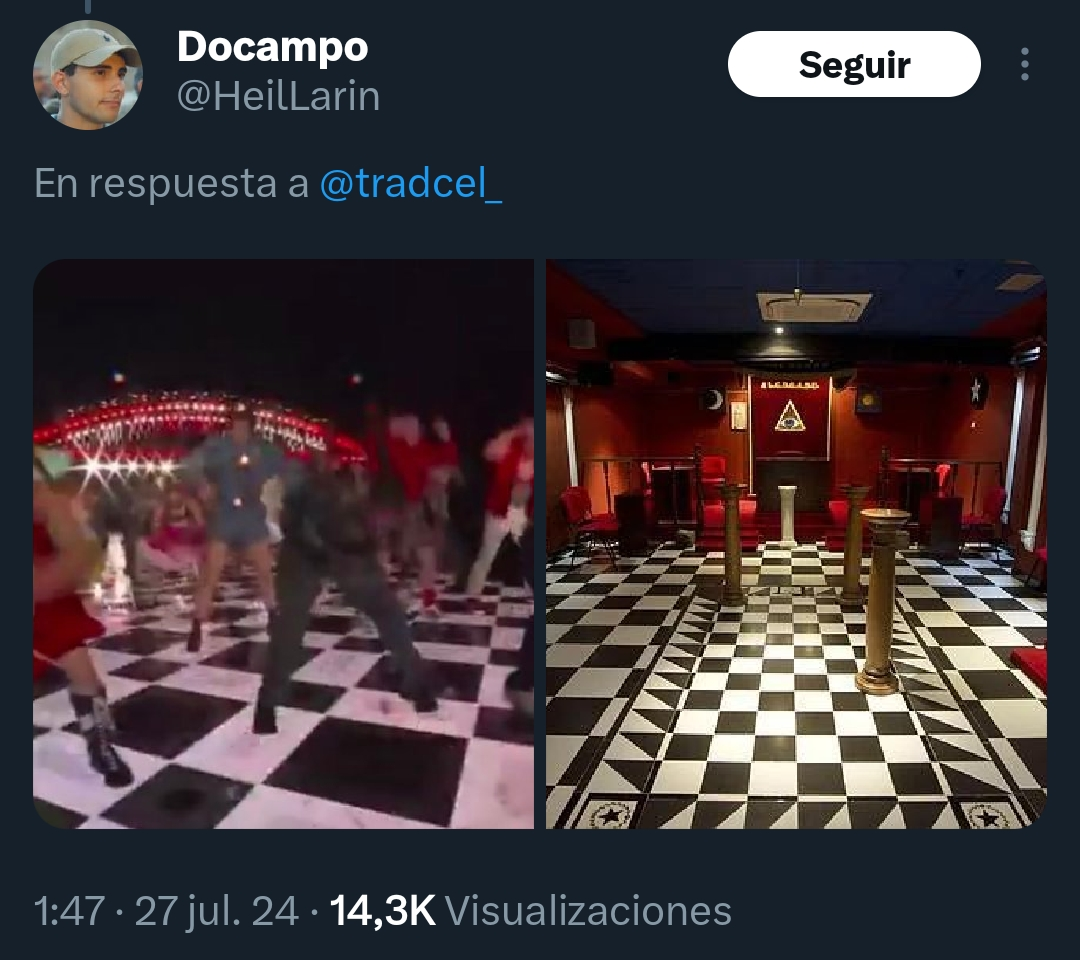This screenshot has height=960, width=1080.
Task: Click the nearest golden column in right photo
Action: (x=881, y=599)
